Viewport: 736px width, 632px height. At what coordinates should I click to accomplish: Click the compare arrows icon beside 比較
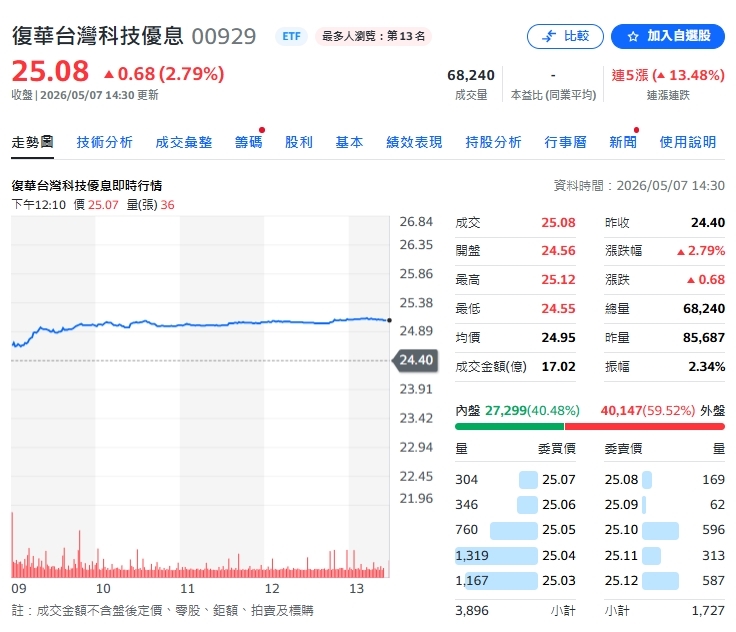(x=549, y=36)
